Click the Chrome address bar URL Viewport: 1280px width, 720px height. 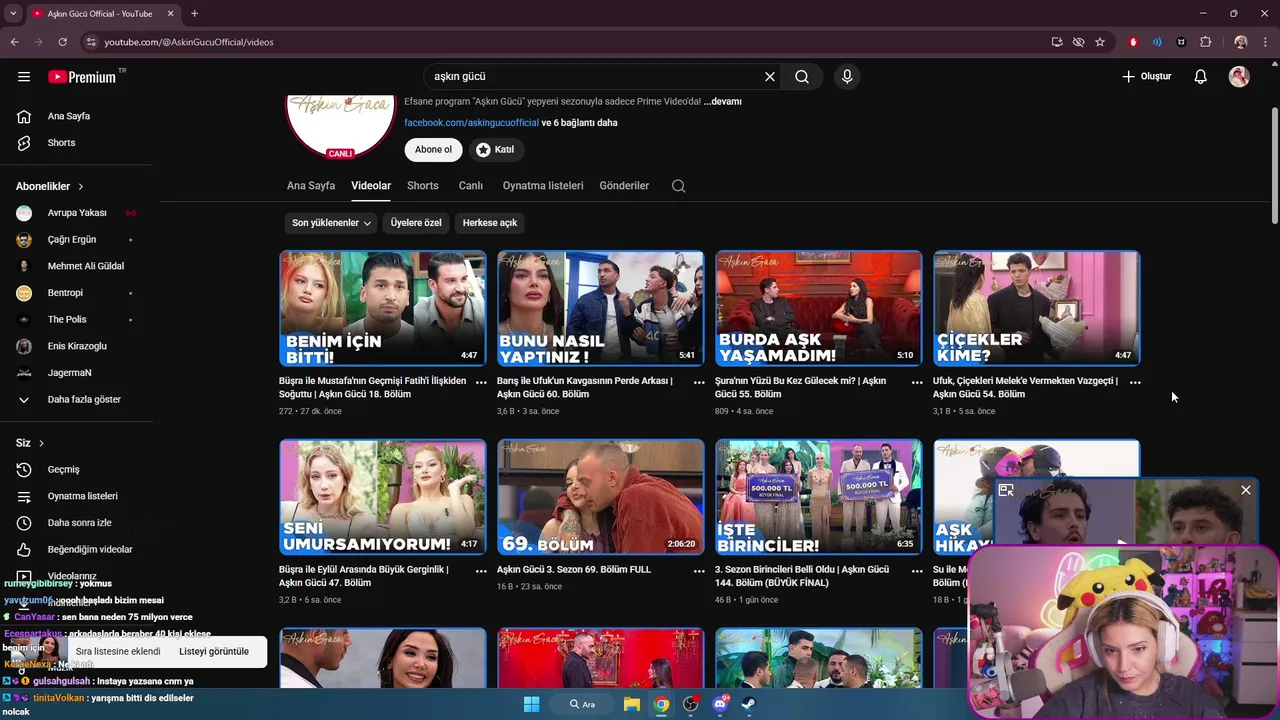[189, 42]
